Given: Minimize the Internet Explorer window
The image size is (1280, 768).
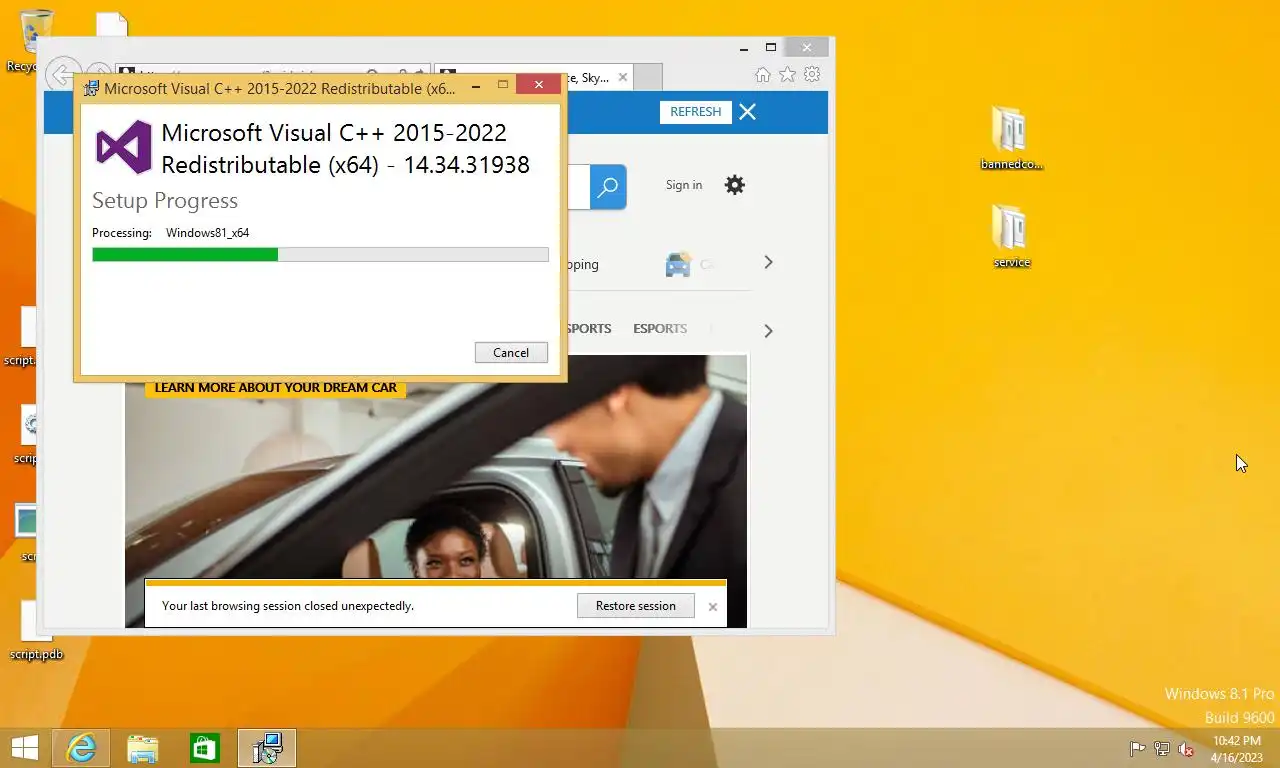Looking at the screenshot, I should click(744, 47).
